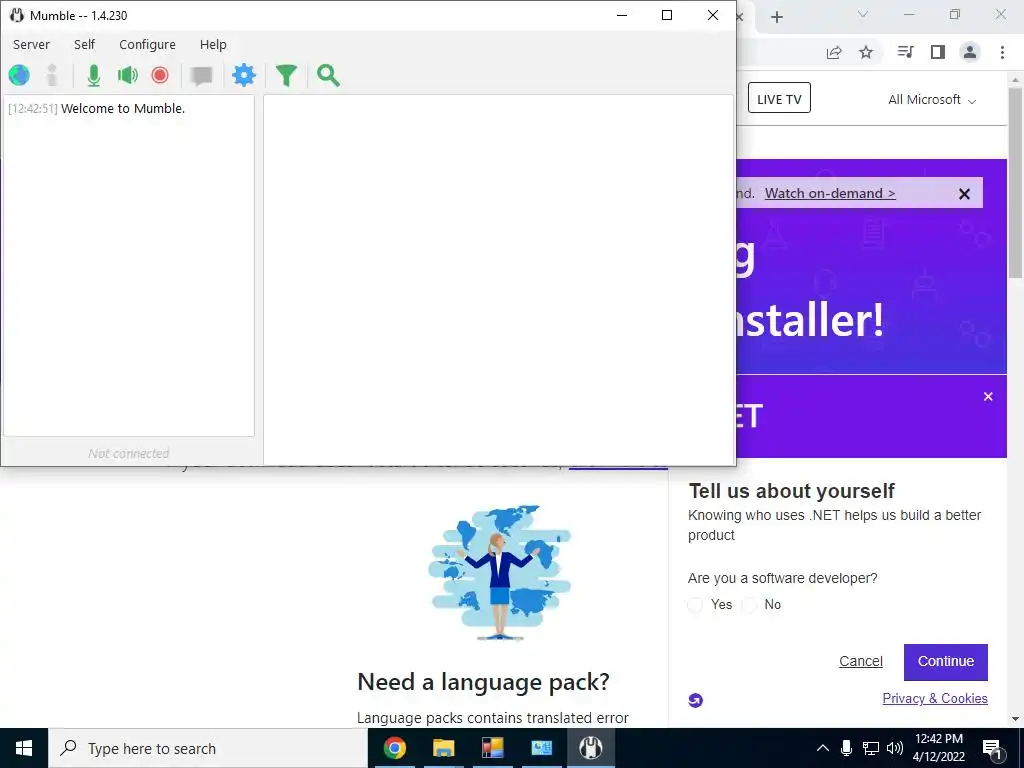
Task: Open the Configure menu
Action: point(148,44)
